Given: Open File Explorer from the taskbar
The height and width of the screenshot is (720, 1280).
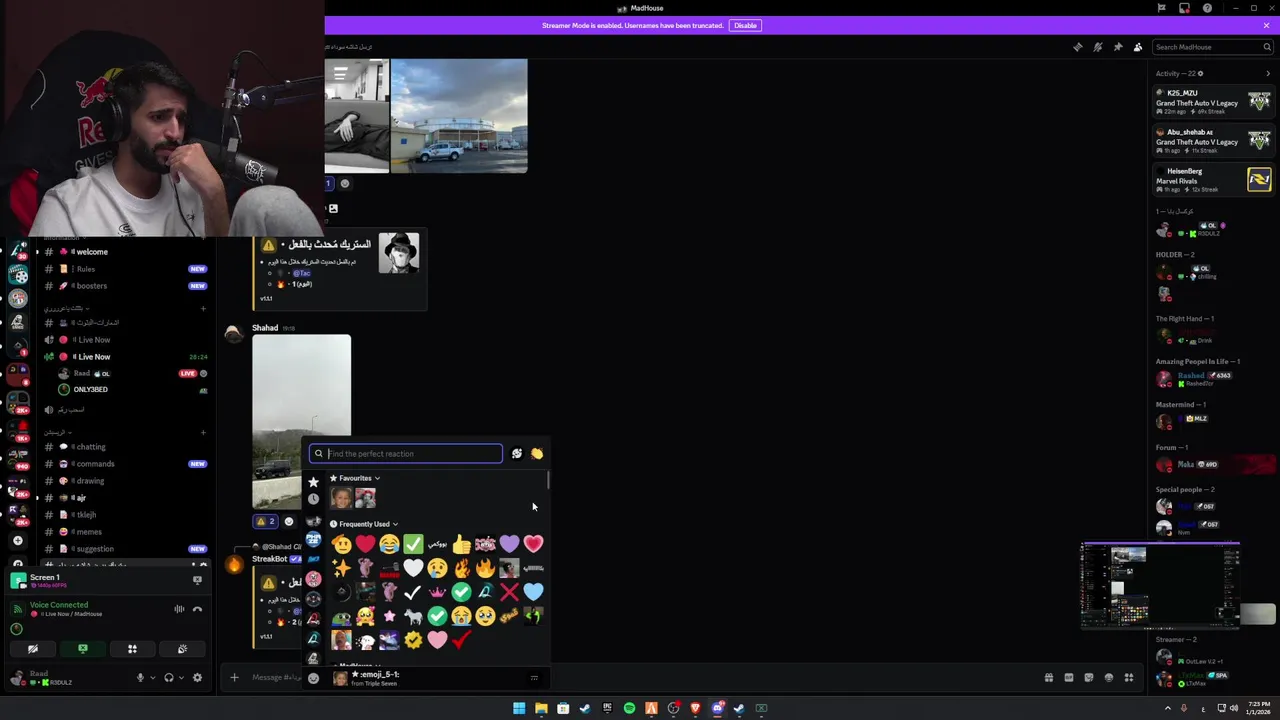Looking at the screenshot, I should point(541,708).
